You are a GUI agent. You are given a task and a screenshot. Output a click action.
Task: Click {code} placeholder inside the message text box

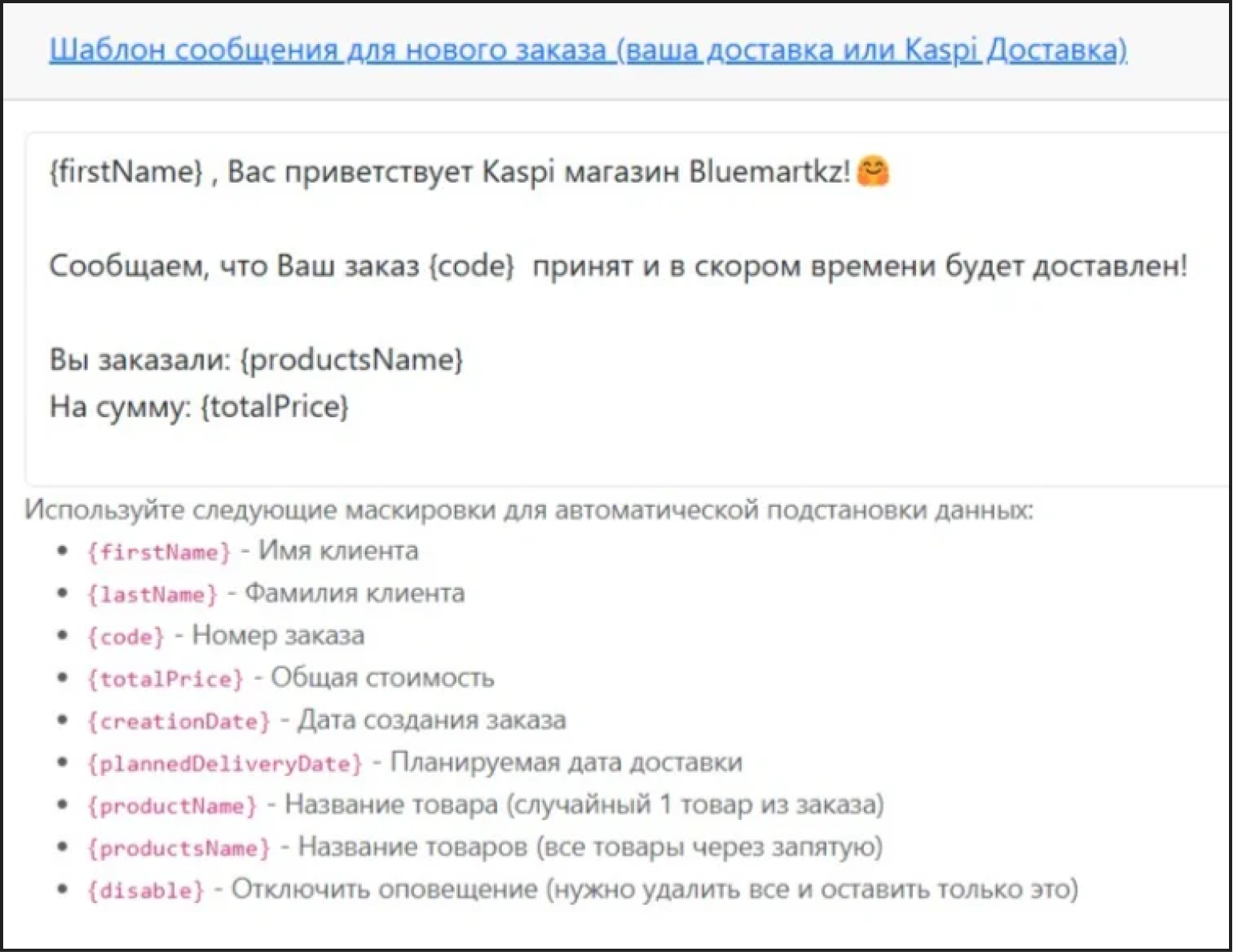[472, 266]
